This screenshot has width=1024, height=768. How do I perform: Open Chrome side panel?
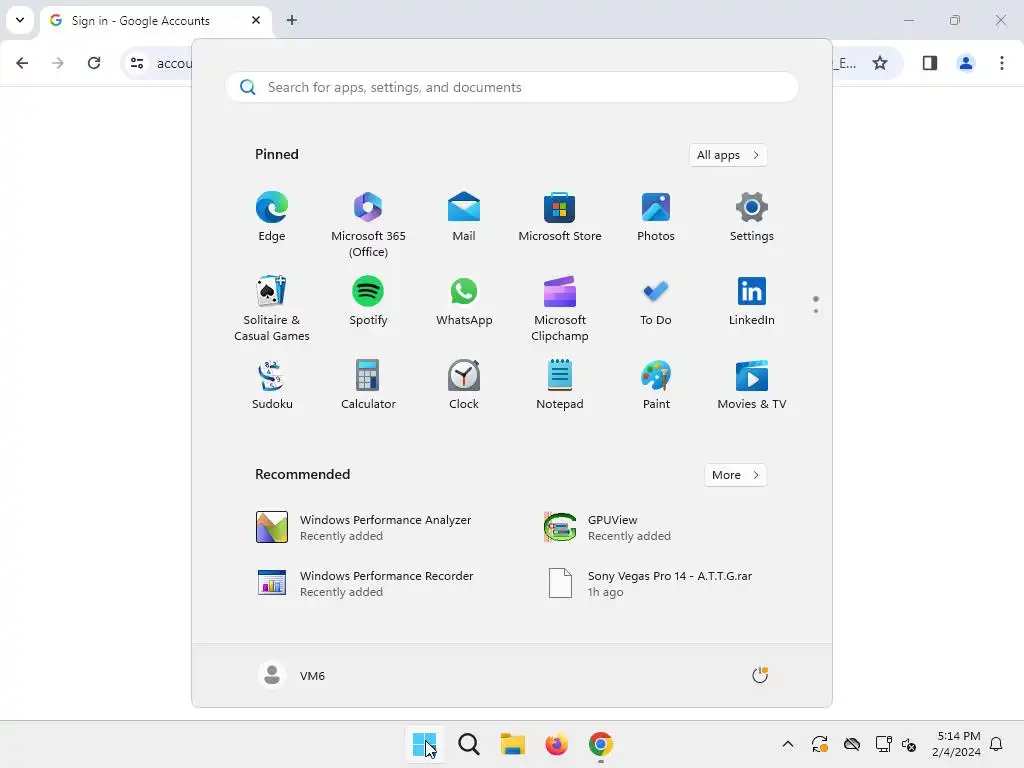[930, 63]
